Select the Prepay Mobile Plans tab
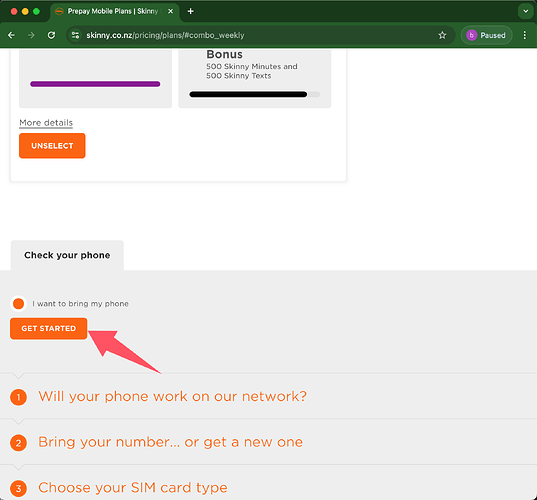Screen dimensions: 537x500 114,12
